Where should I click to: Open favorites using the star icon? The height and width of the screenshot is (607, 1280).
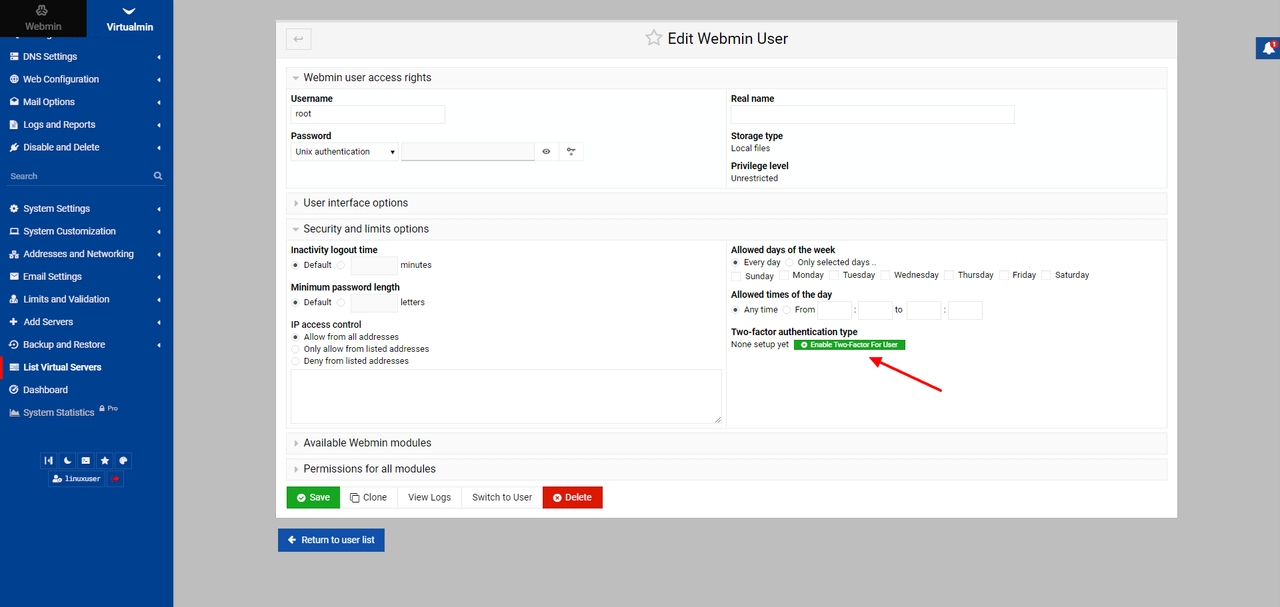105,461
